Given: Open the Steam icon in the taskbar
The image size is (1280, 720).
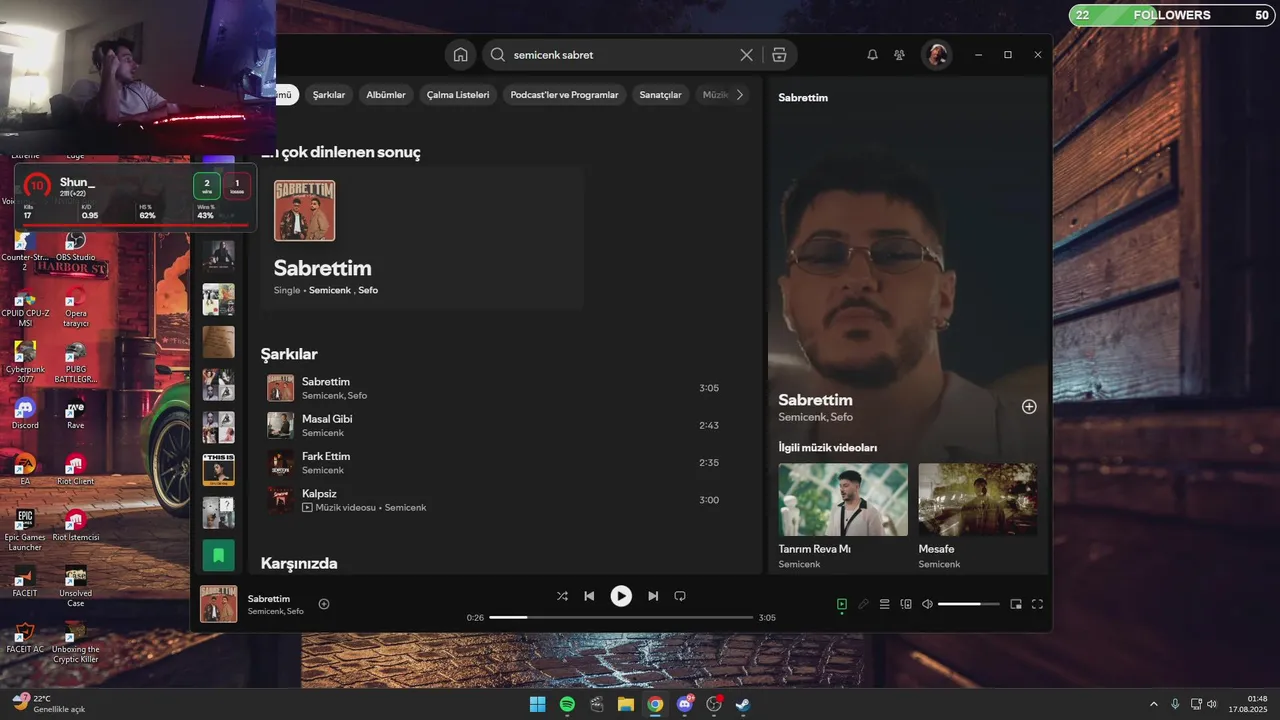Looking at the screenshot, I should pos(743,704).
